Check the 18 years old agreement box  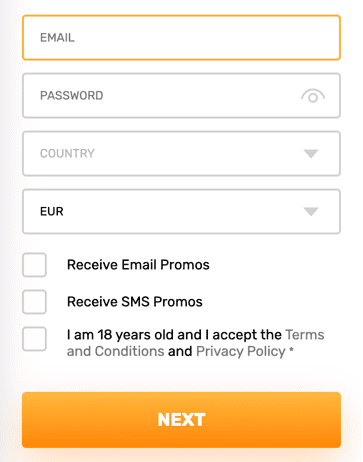coord(34,339)
